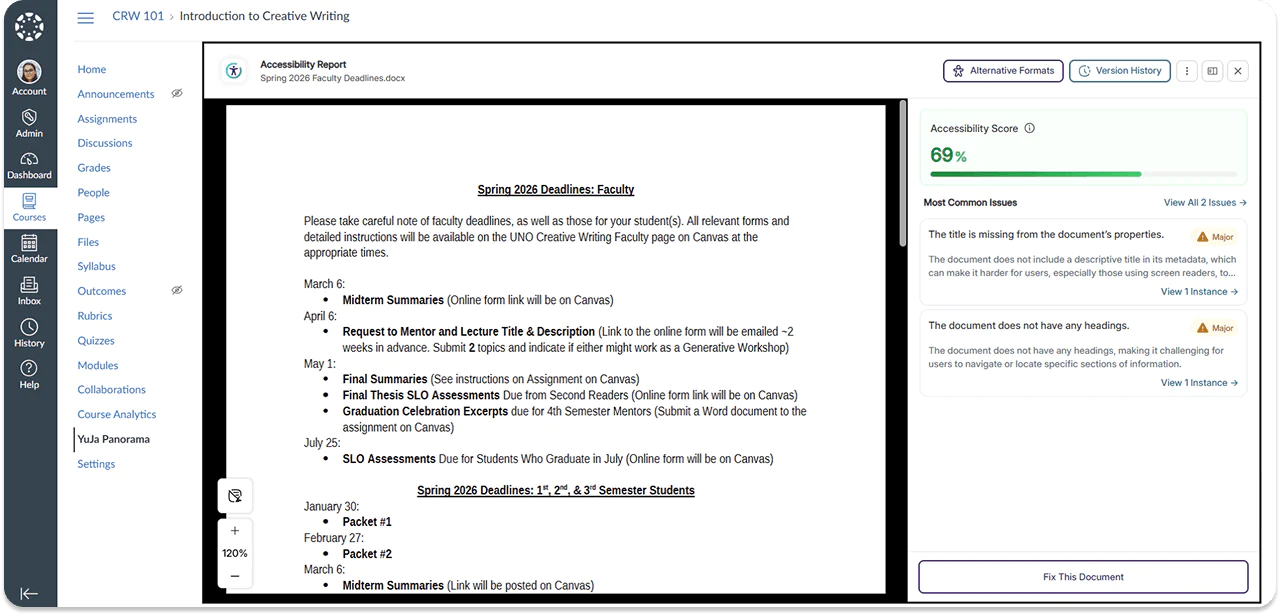This screenshot has height=615, width=1280.
Task: Open Pages in course navigation
Action: tap(91, 217)
